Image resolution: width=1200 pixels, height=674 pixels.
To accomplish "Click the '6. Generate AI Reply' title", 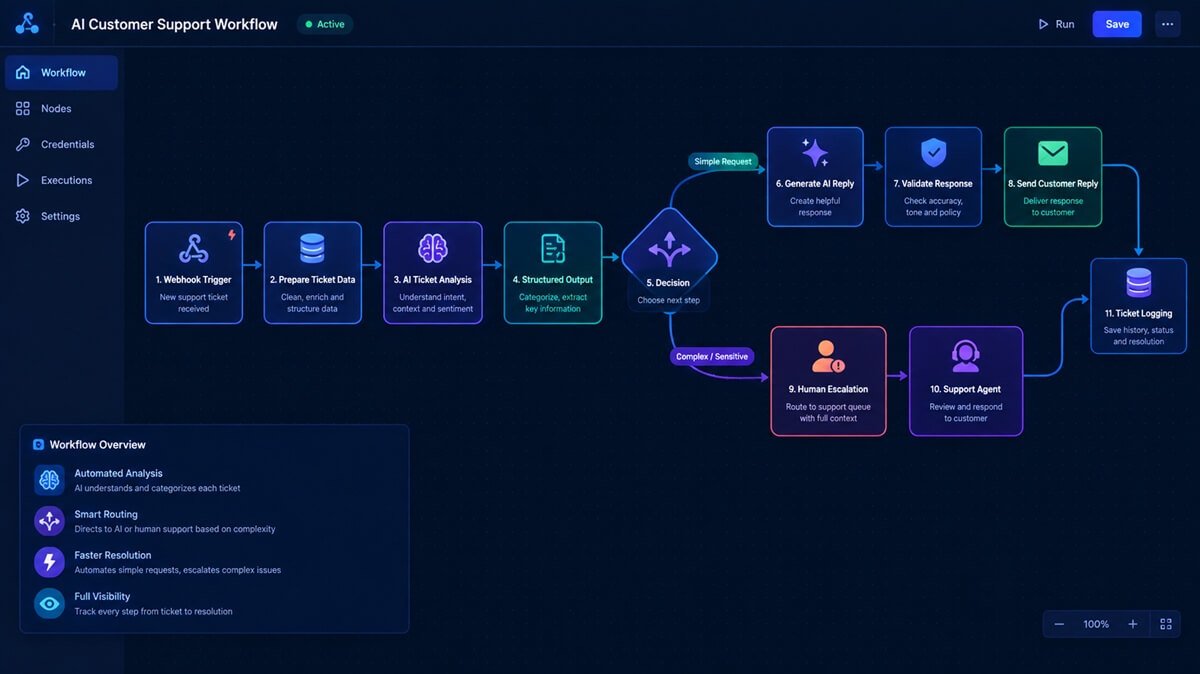I will [x=815, y=184].
